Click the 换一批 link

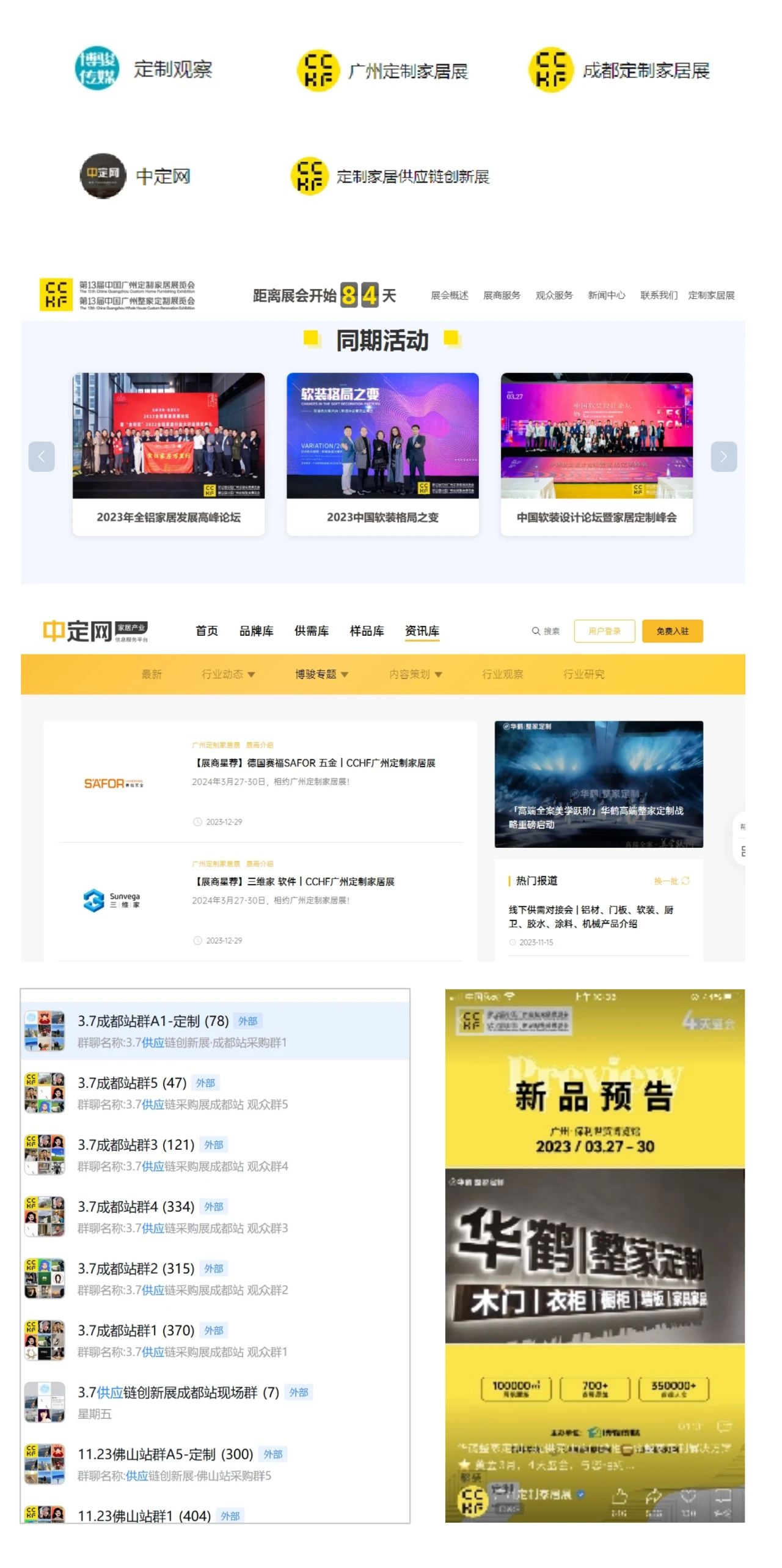(x=666, y=880)
